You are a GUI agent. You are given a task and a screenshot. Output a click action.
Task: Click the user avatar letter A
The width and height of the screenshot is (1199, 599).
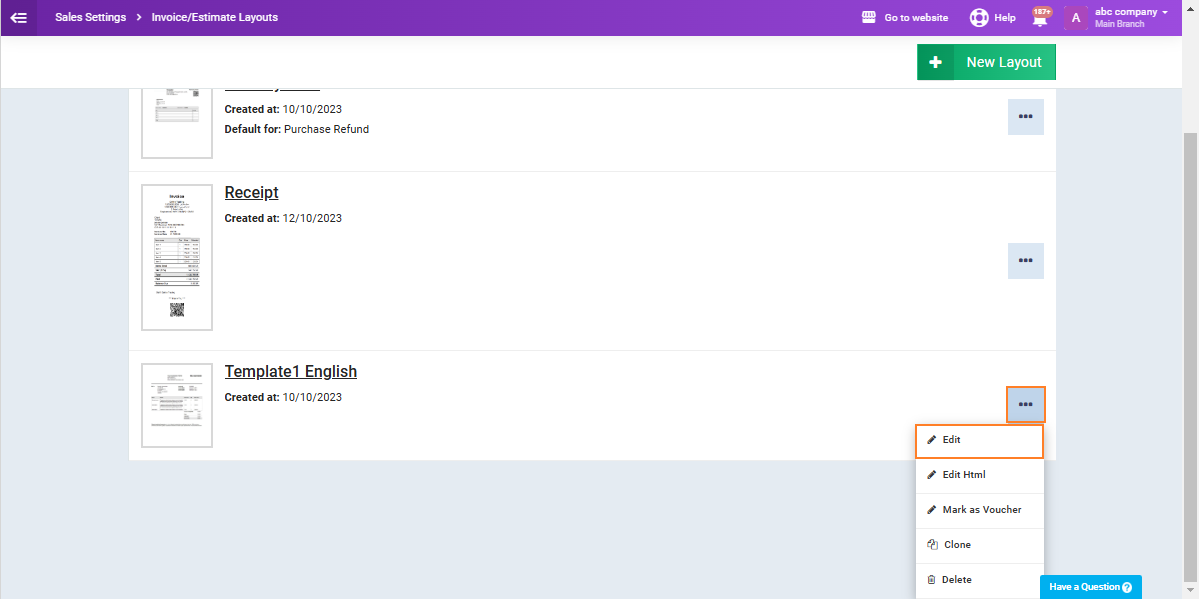(1075, 17)
